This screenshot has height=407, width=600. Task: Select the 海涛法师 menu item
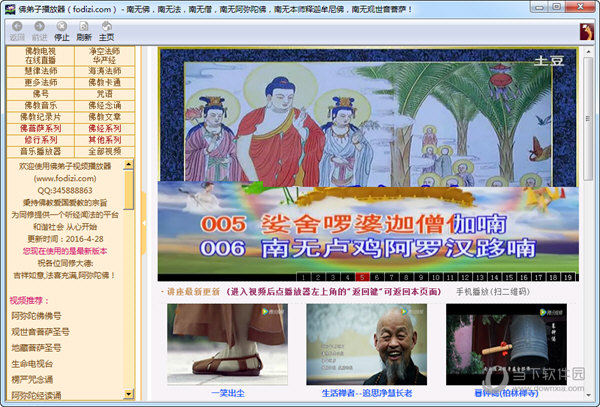(105, 71)
